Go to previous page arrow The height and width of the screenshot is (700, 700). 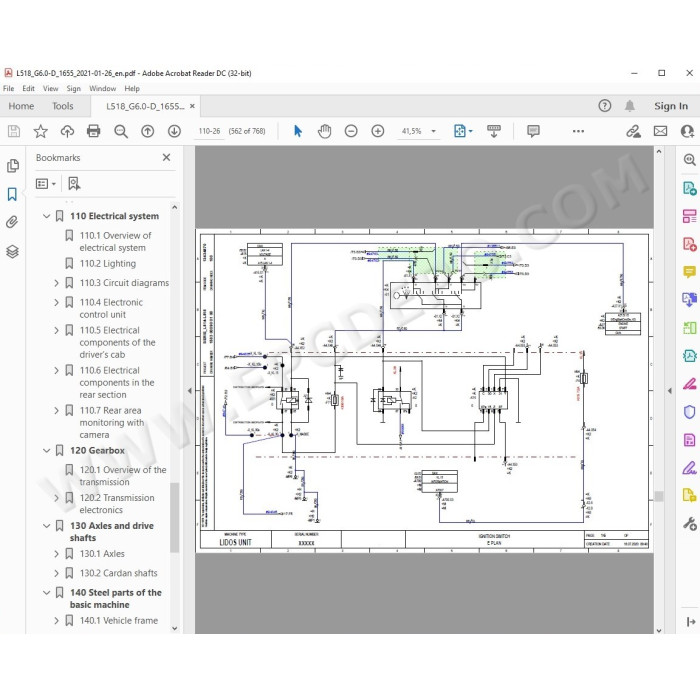point(147,131)
